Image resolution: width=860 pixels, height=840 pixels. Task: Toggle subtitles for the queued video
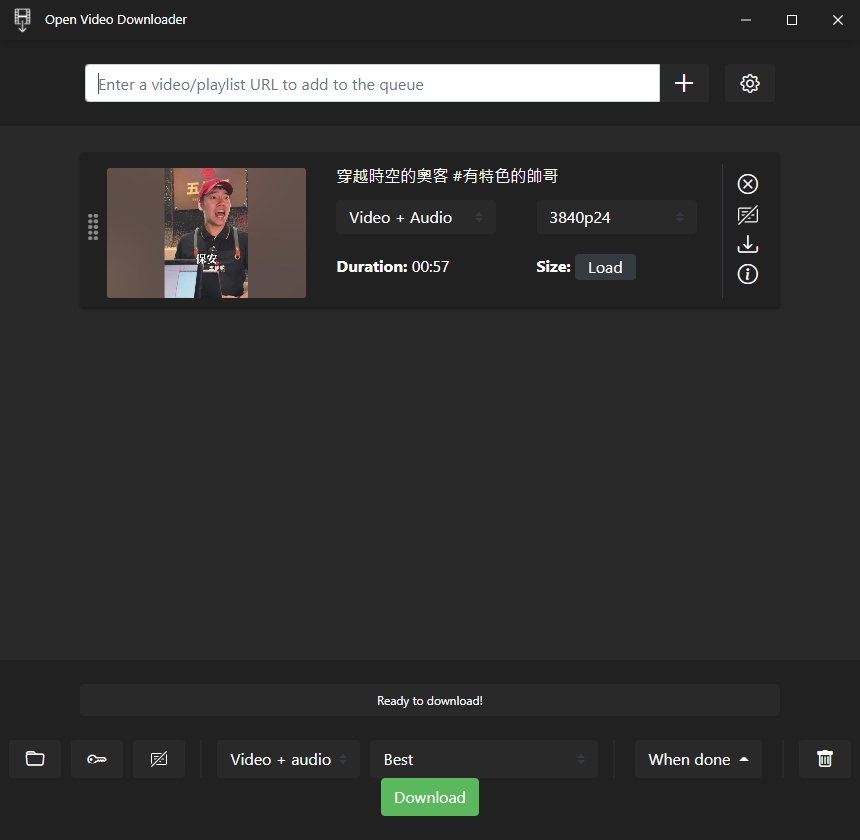pyautogui.click(x=748, y=214)
